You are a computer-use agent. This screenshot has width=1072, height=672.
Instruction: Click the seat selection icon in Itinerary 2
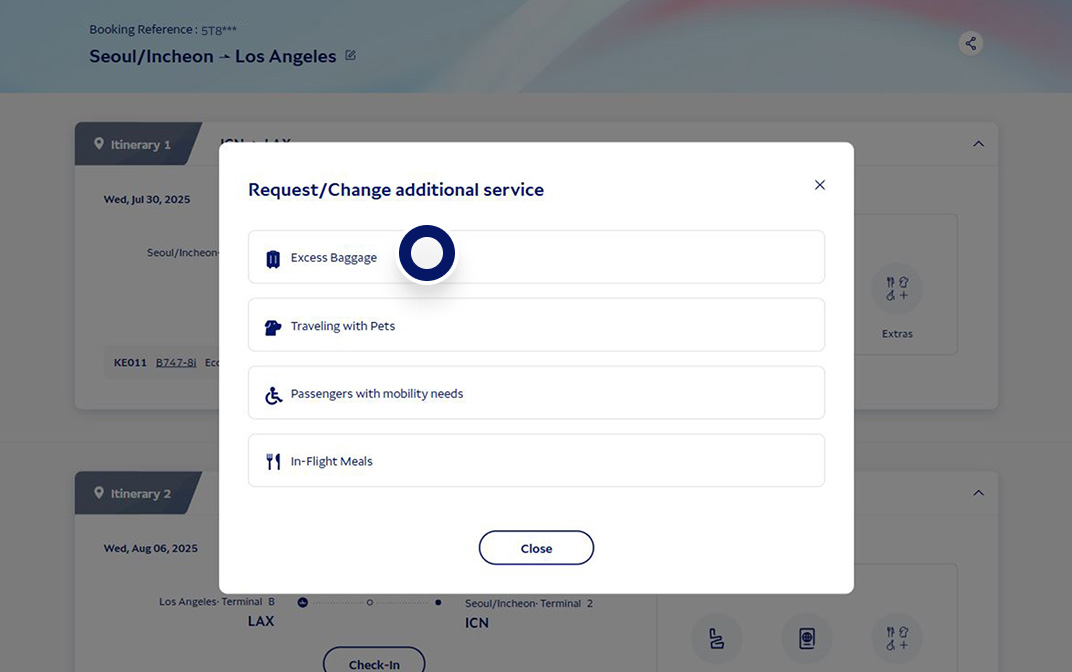coord(717,639)
